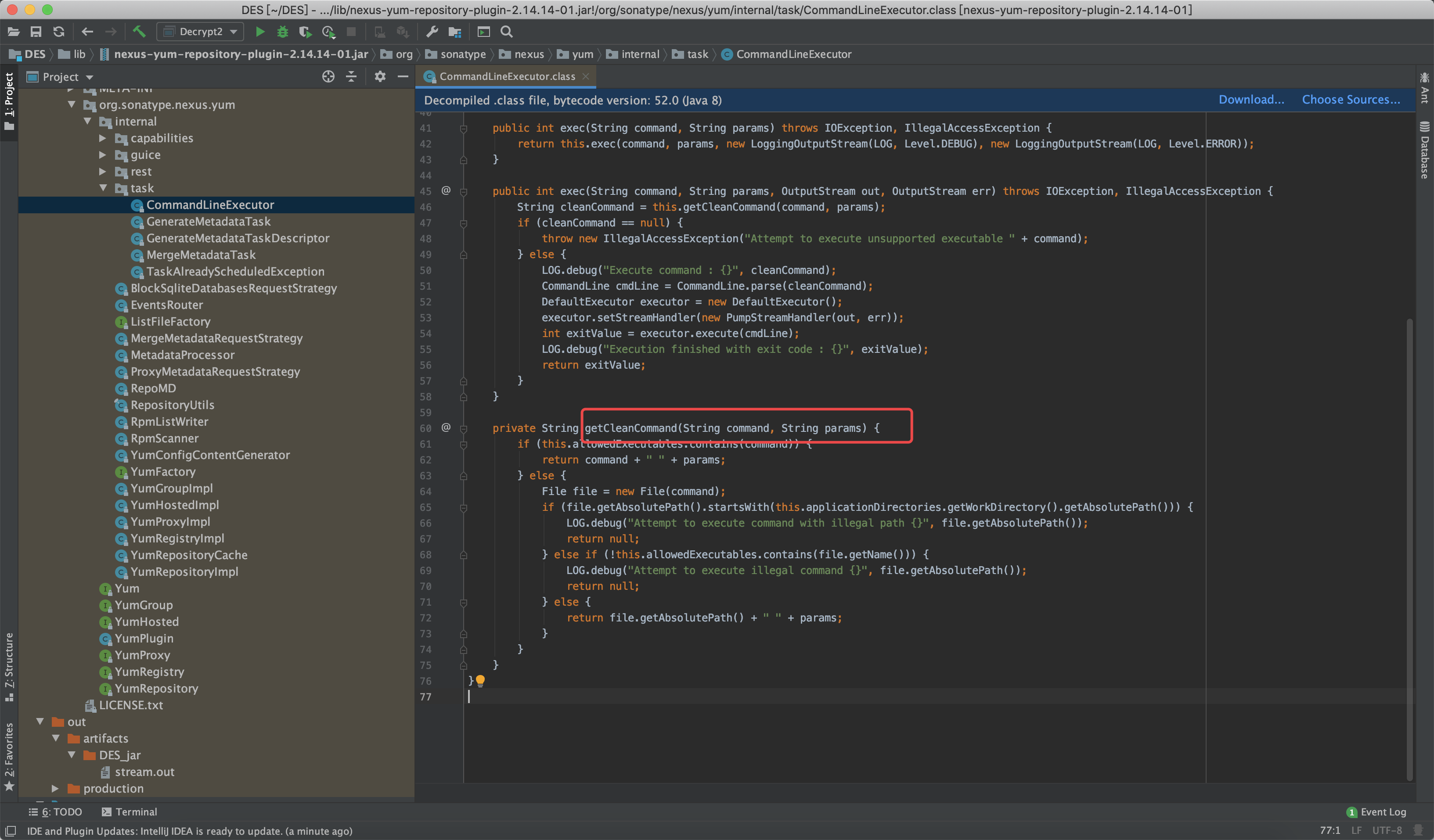
Task: Click the LF line separator indicator
Action: pyautogui.click(x=1357, y=831)
